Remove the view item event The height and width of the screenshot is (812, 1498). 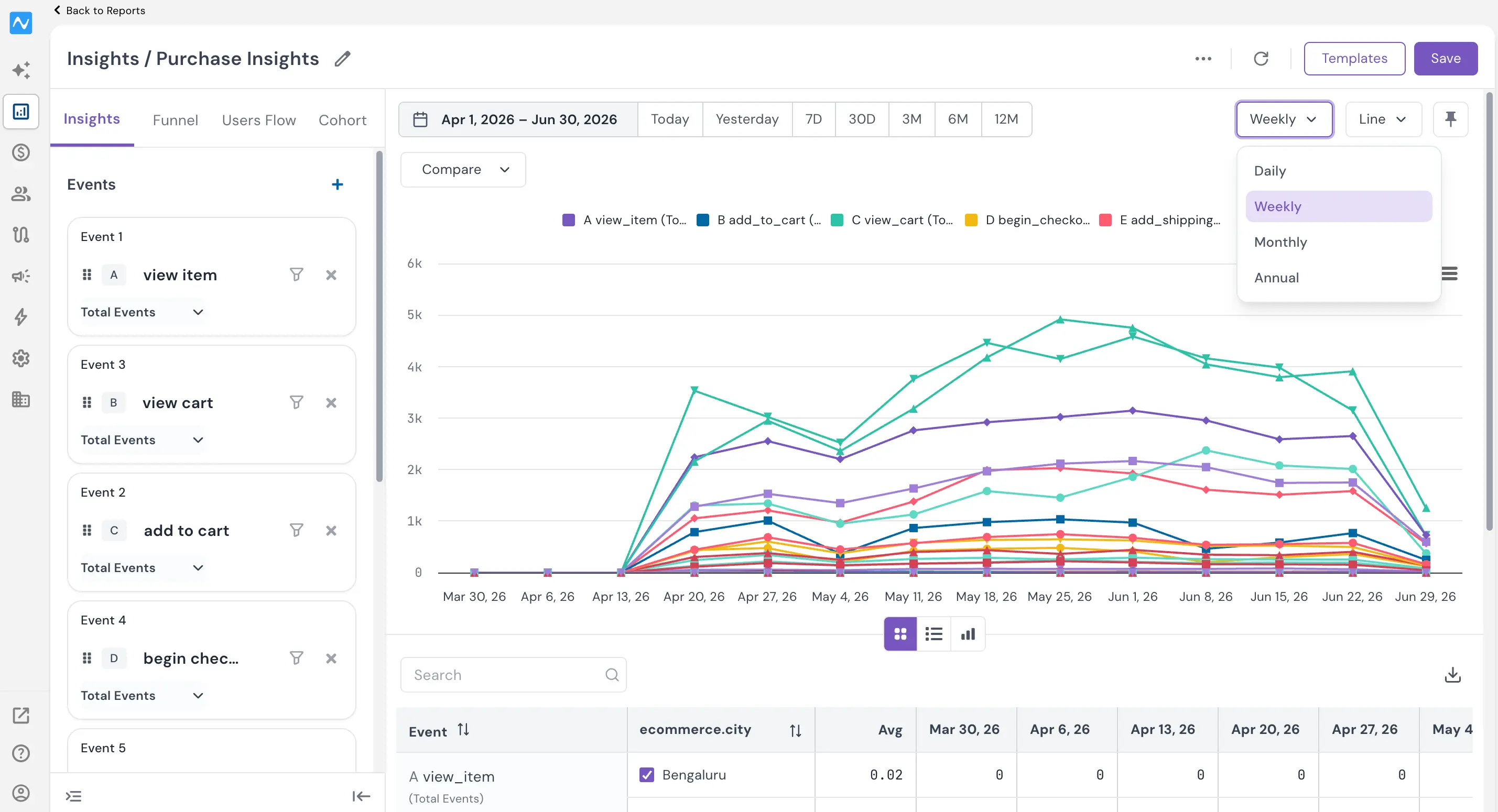(331, 275)
